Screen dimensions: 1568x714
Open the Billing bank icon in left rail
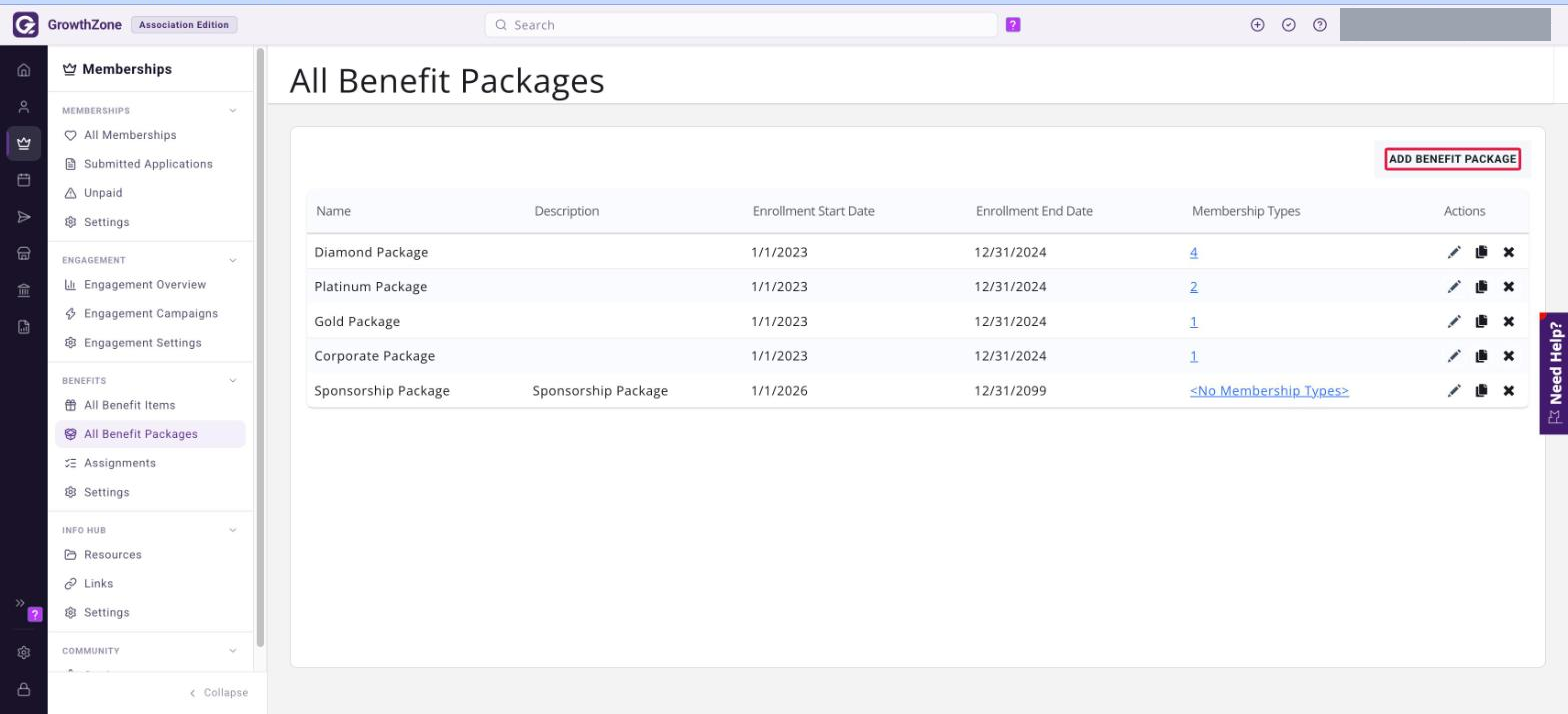[24, 291]
